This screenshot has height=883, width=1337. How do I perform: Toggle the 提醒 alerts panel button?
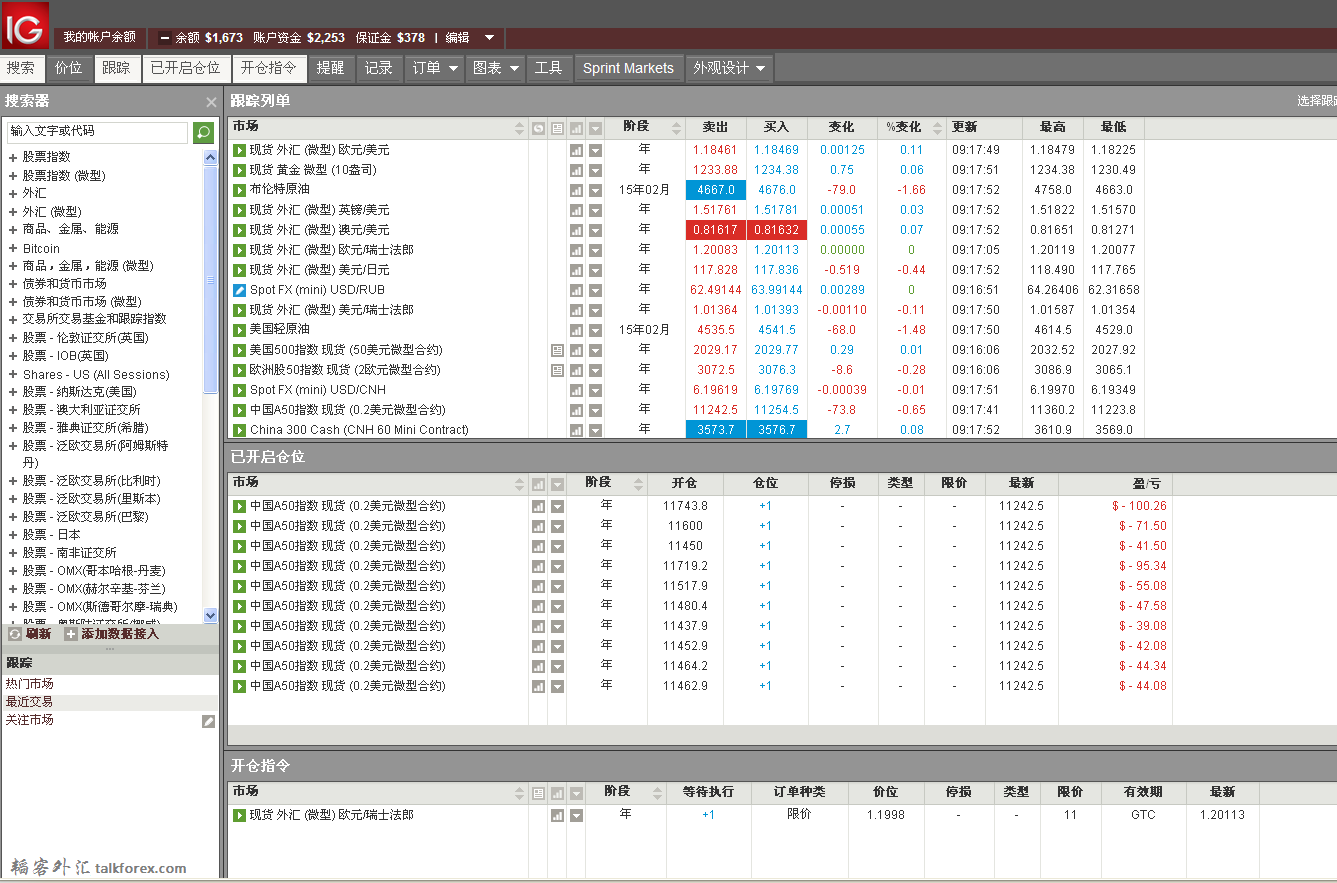[330, 68]
